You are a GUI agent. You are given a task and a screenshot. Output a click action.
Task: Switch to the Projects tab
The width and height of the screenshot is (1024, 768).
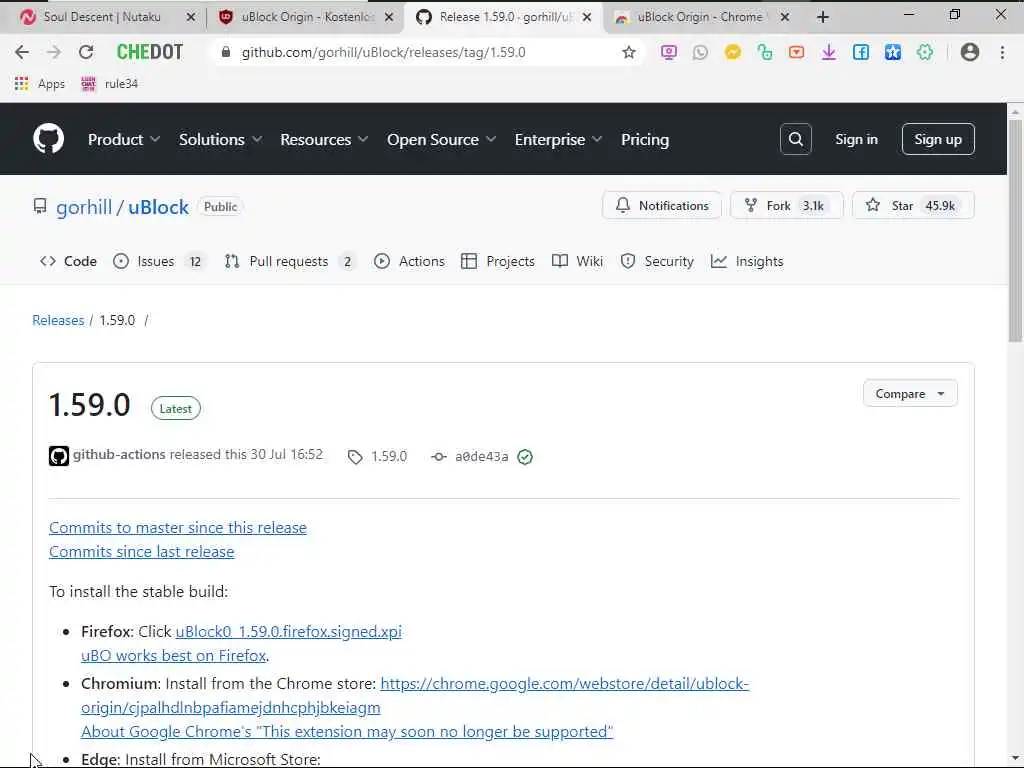tap(498, 261)
